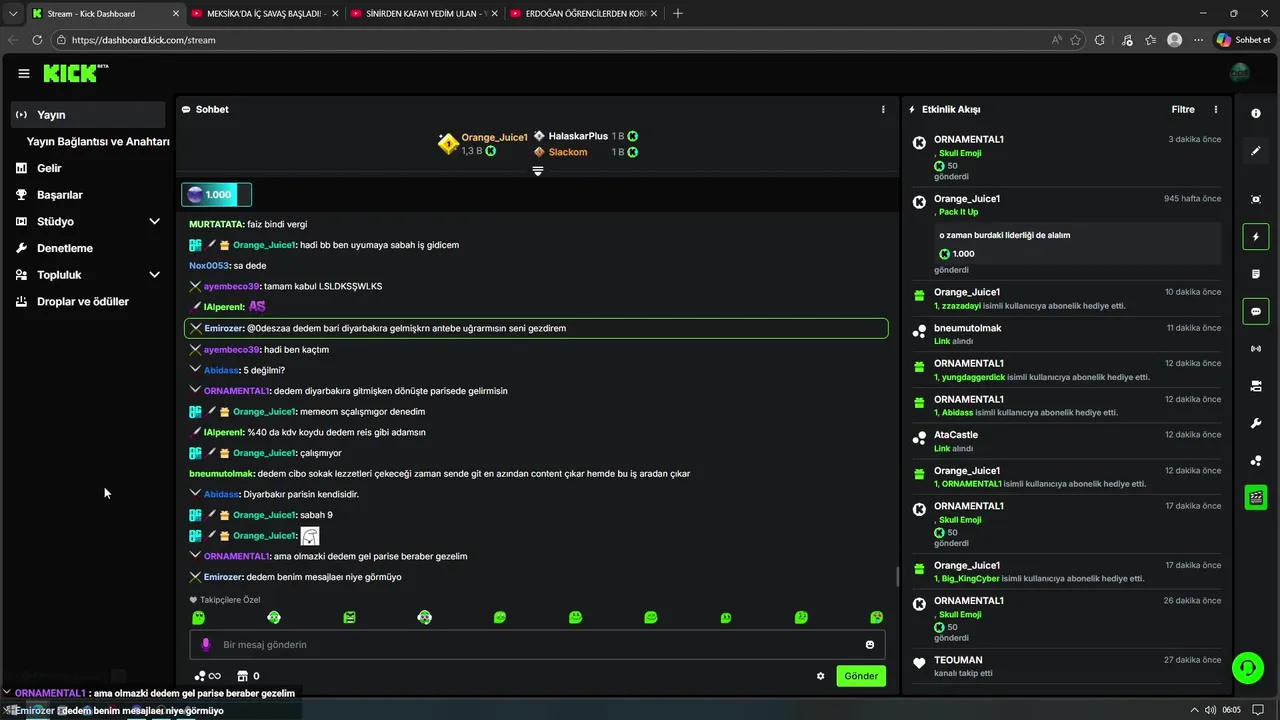Reload the page with refresh button
Screen dimensions: 1280x720
[37, 40]
